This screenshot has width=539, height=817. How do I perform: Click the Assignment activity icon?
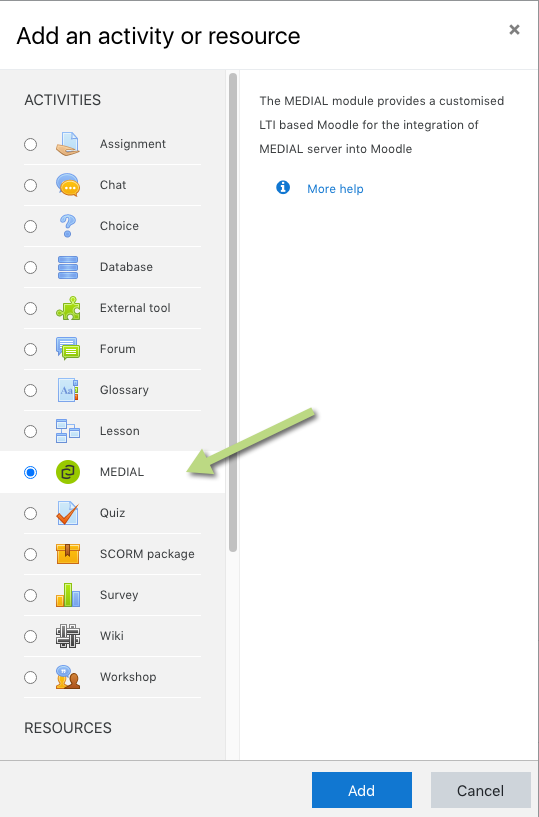68,144
